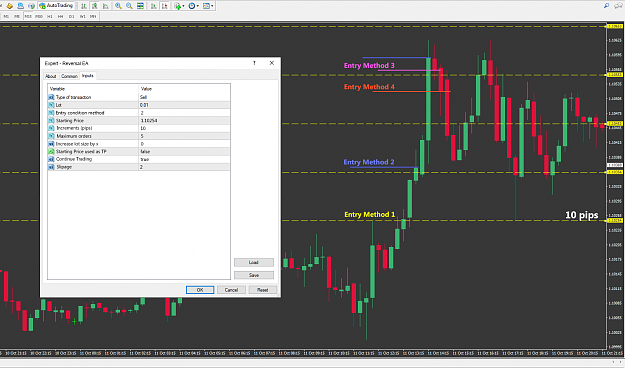
Task: Open the periods clock icon
Action: point(192,6)
